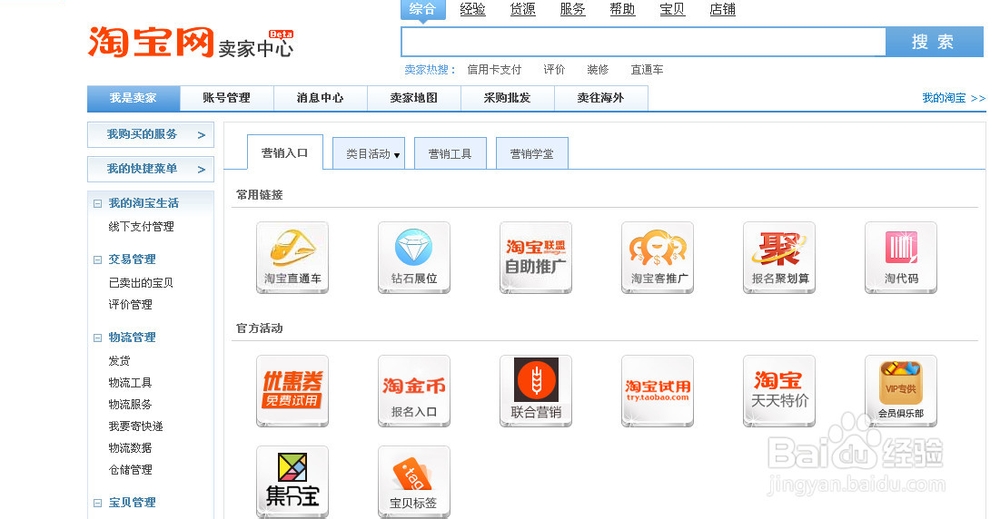Switch to 营销学堂 tab
Viewport: 1000px width, 519px height.
coord(532,154)
